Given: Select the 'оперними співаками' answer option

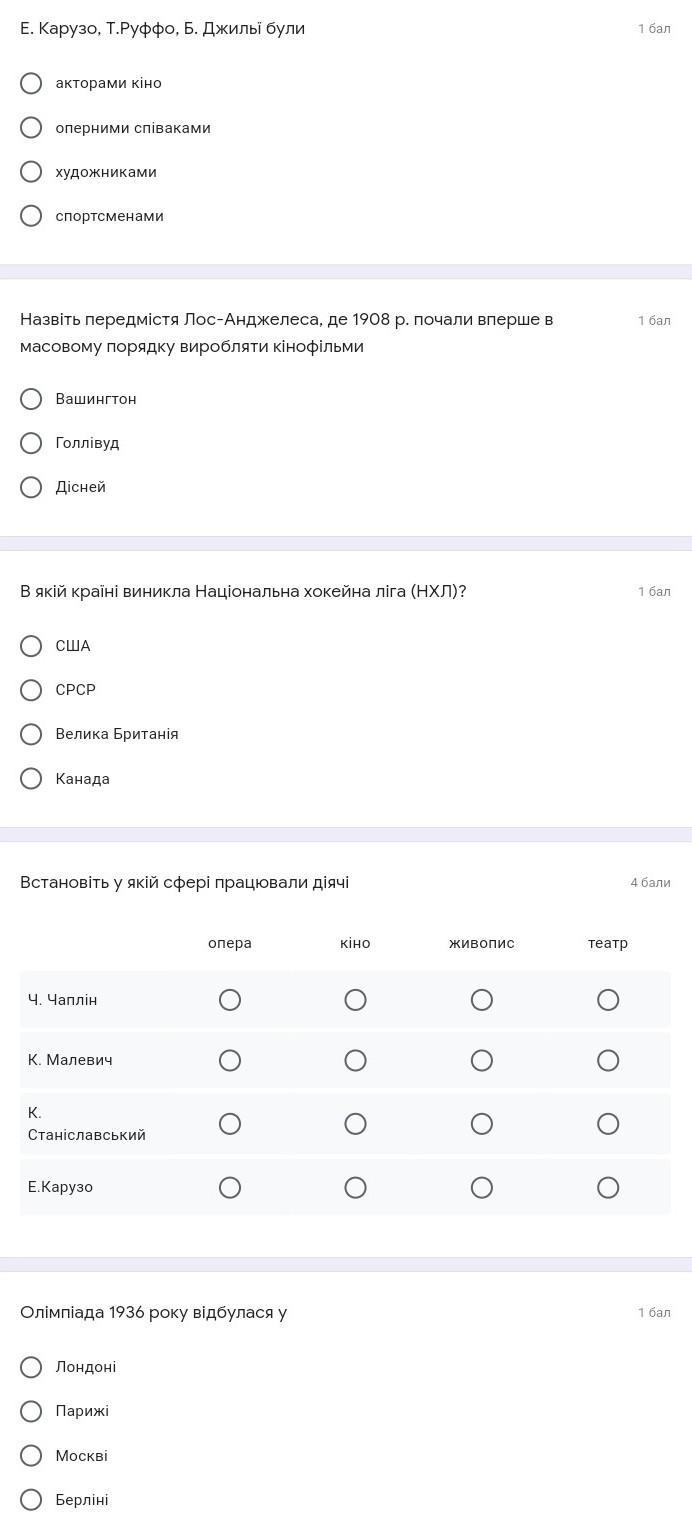Looking at the screenshot, I should pyautogui.click(x=31, y=128).
